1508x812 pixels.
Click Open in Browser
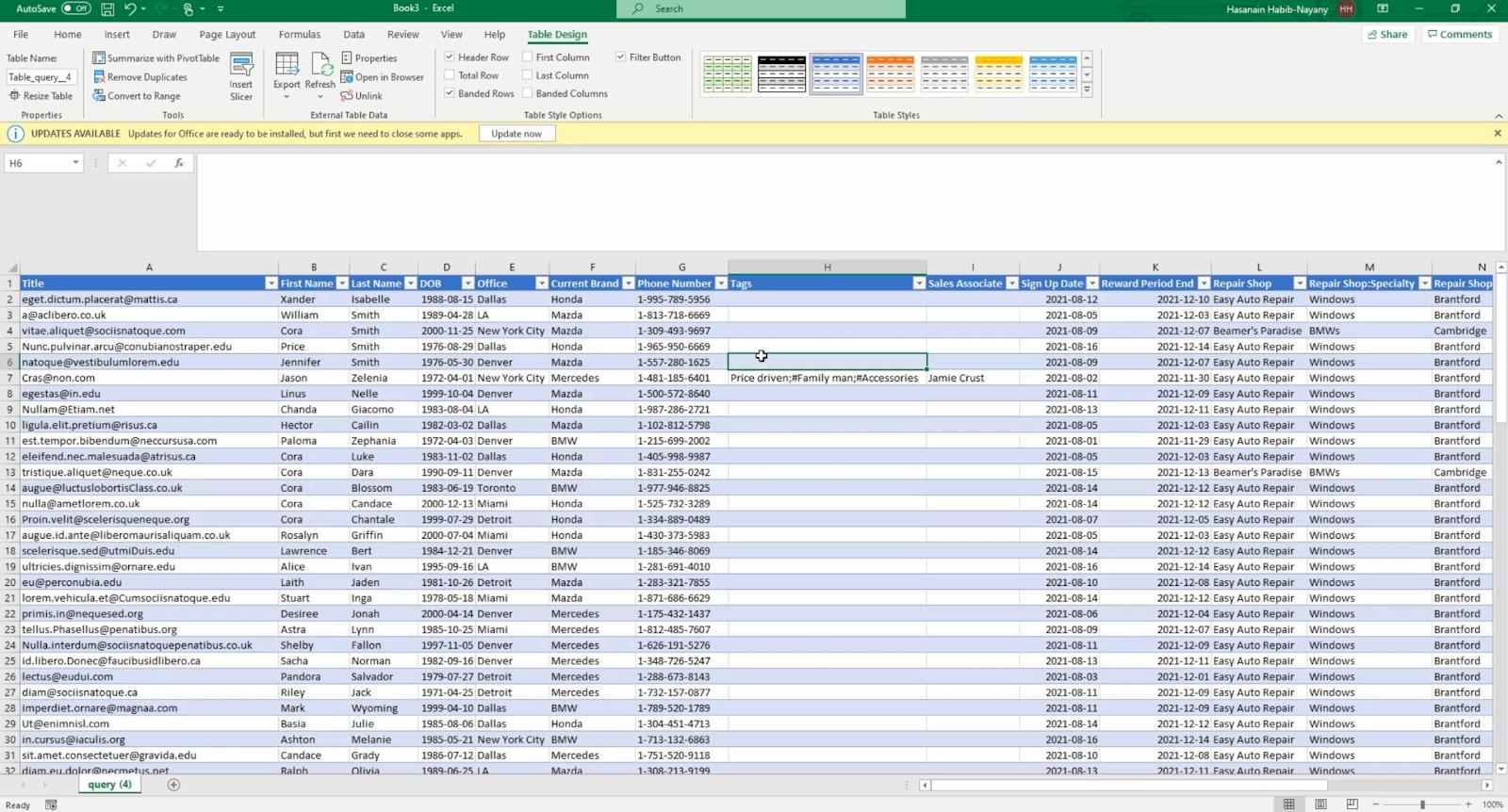[382, 77]
